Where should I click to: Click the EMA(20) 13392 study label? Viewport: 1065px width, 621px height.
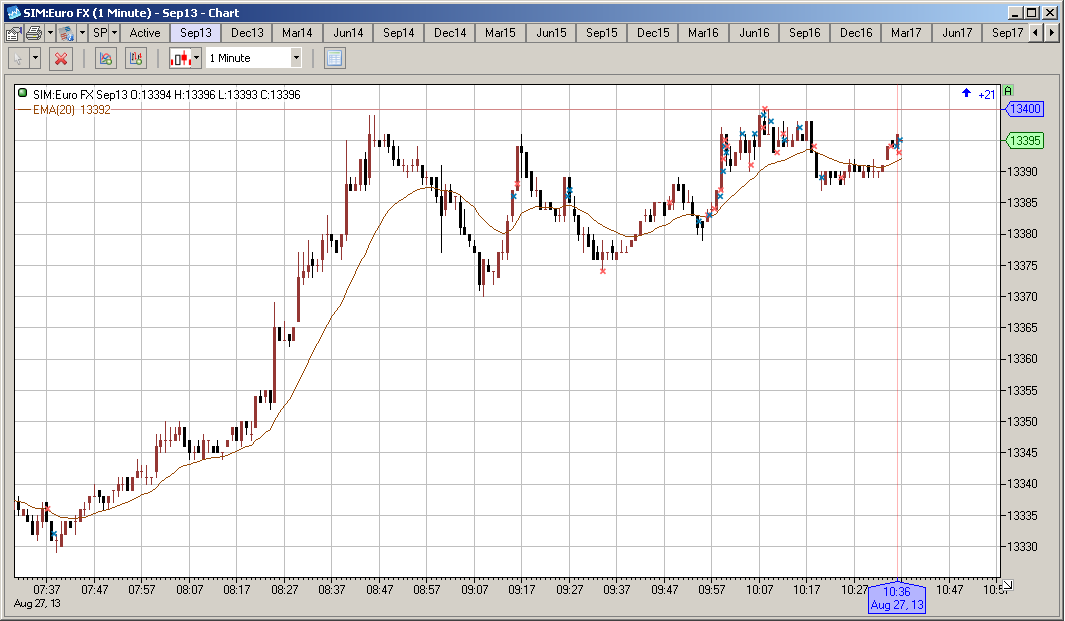(71, 110)
